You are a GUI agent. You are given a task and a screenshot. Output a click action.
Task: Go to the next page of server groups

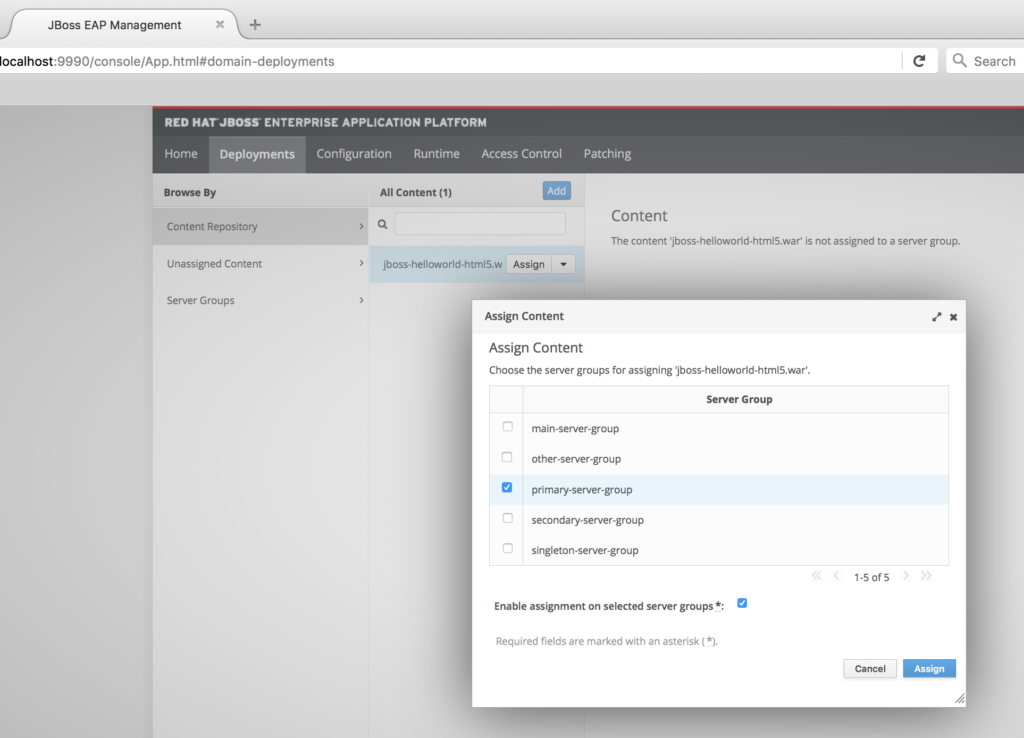(x=906, y=576)
